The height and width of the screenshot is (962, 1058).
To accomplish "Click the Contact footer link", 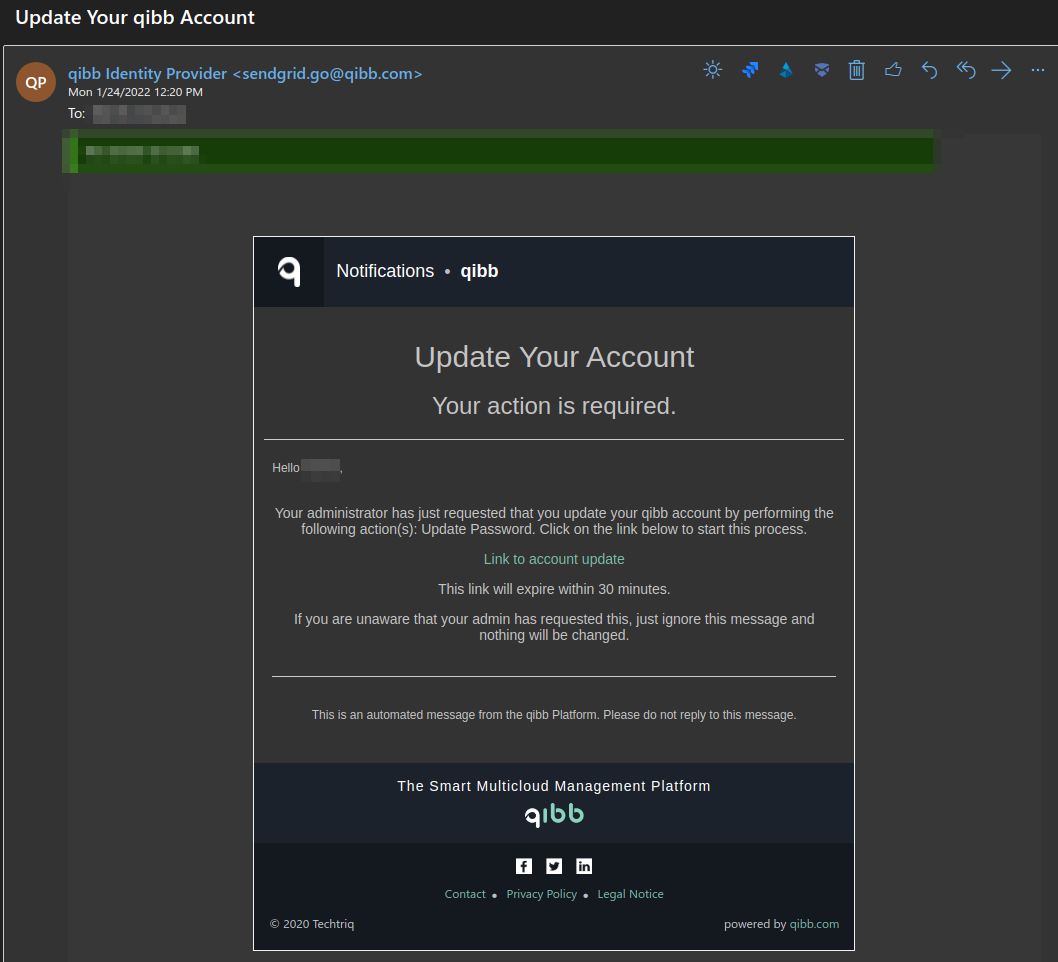I will click(x=465, y=894).
